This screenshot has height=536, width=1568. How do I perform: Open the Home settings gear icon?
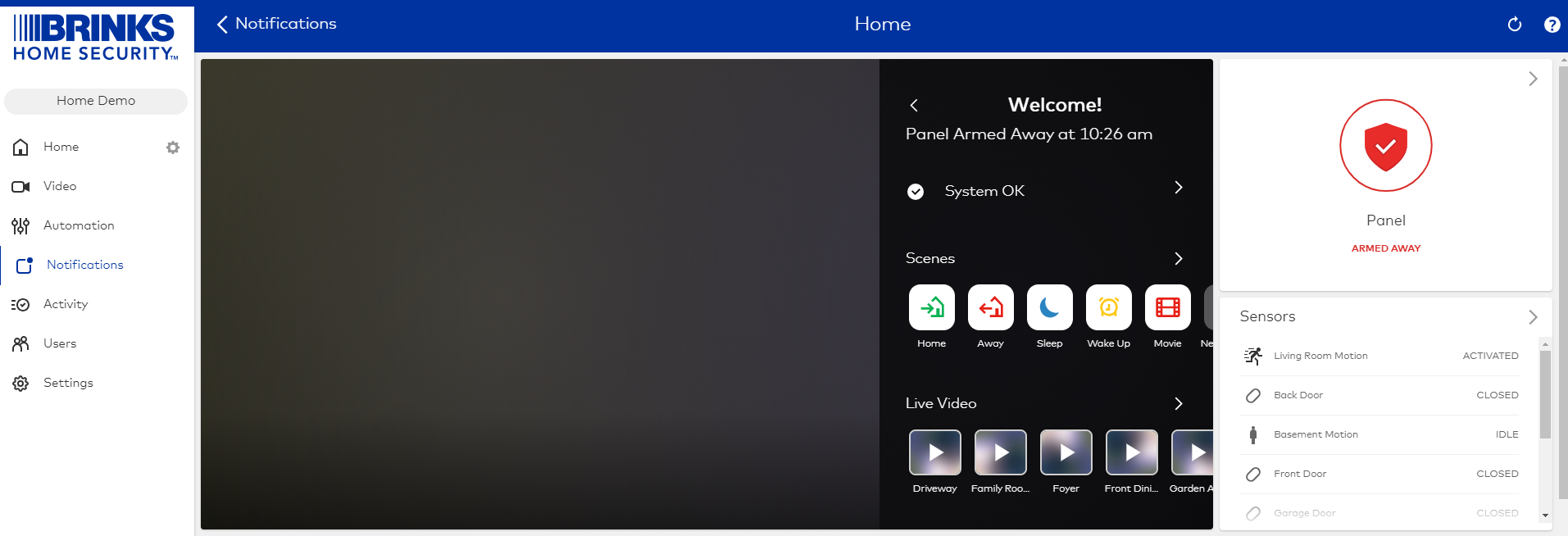(x=173, y=148)
